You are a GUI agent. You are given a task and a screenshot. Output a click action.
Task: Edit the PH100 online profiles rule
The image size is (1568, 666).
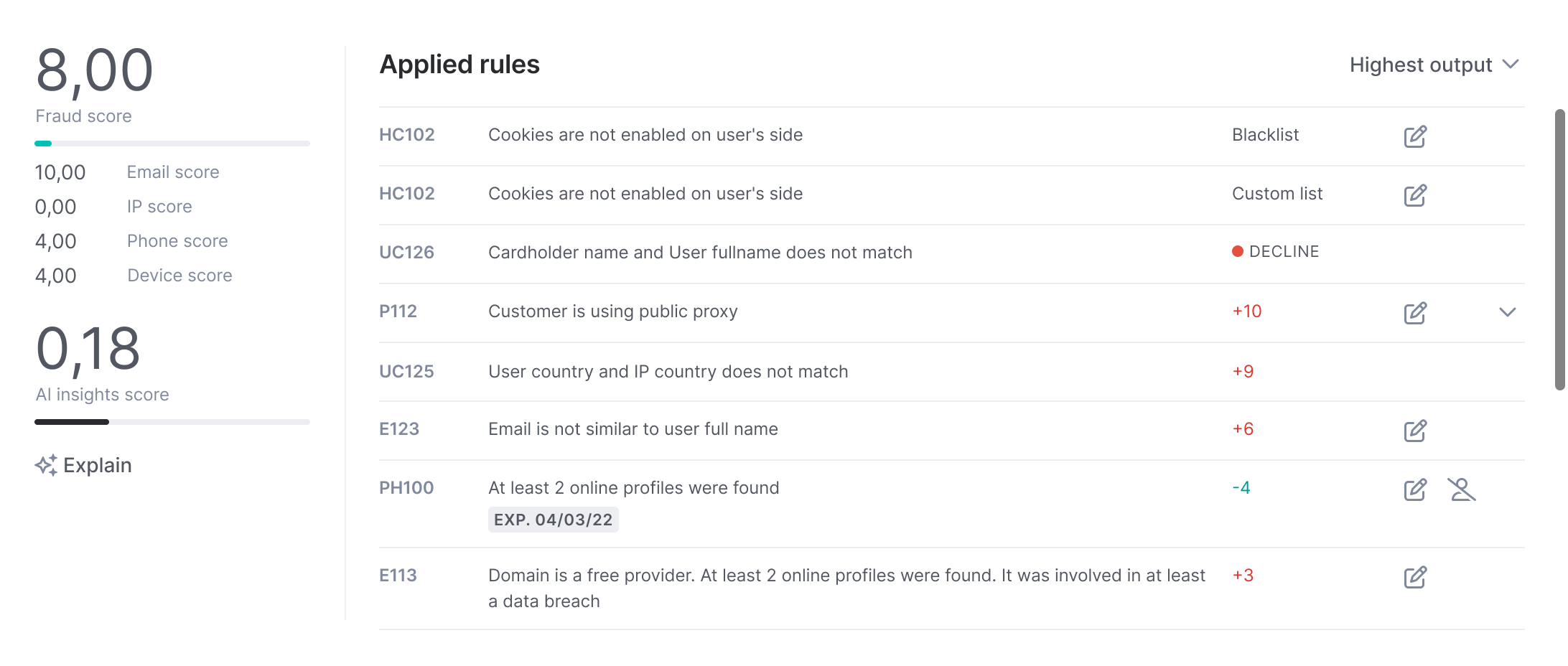(1415, 489)
